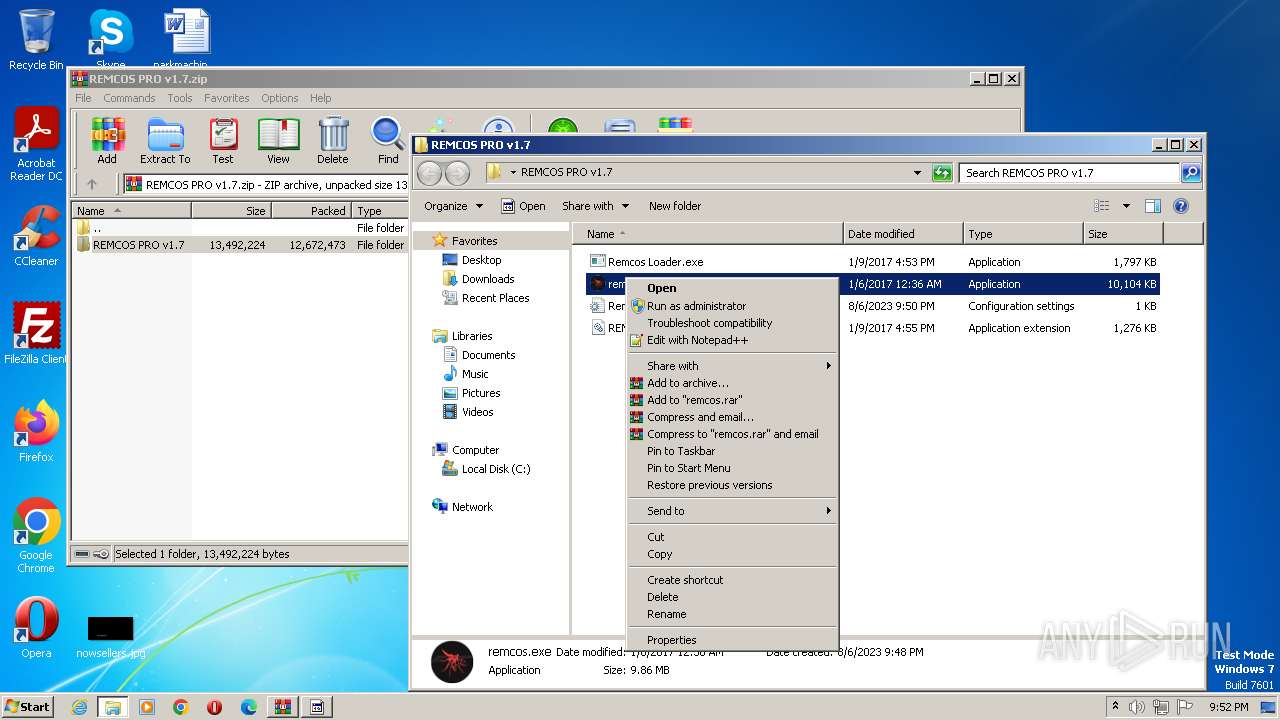1280x720 pixels.
Task: Expand the Share with context submenu
Action: pos(732,366)
